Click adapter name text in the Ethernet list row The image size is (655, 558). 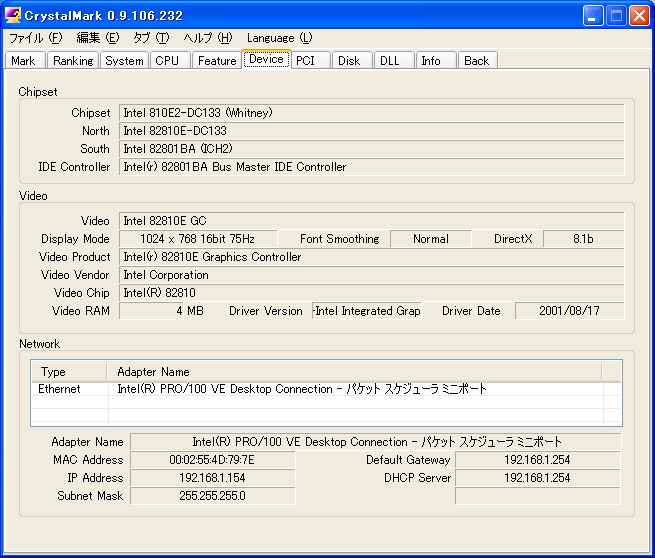[302, 389]
